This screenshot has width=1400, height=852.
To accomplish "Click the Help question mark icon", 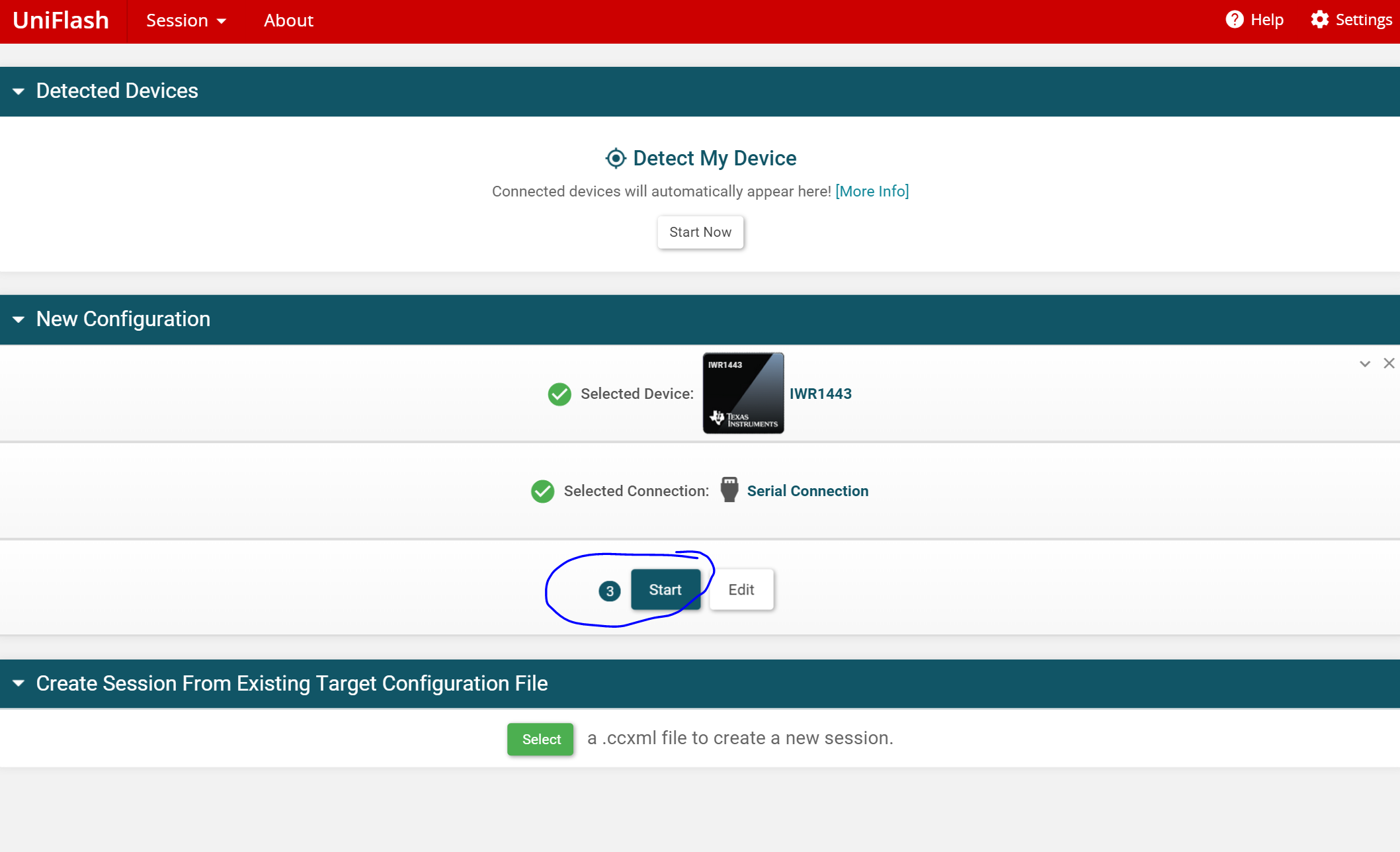I will coord(1234,19).
